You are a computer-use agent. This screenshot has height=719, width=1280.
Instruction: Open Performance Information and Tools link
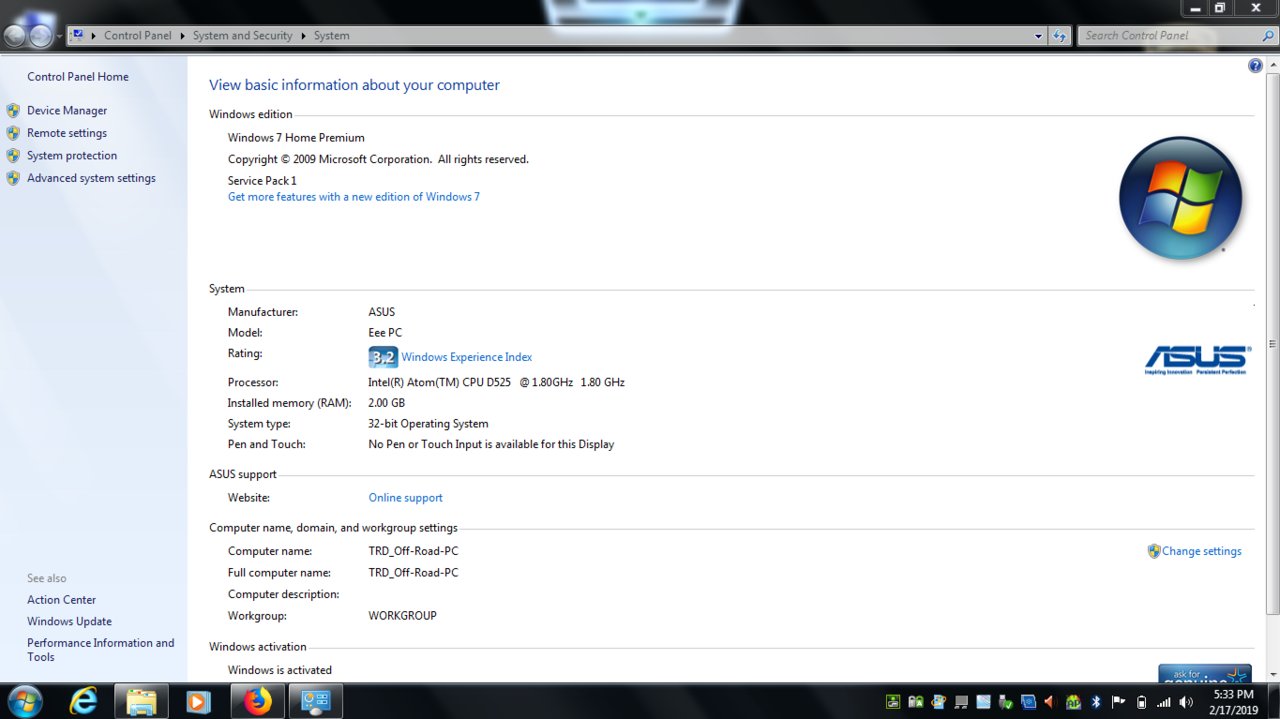pos(101,650)
